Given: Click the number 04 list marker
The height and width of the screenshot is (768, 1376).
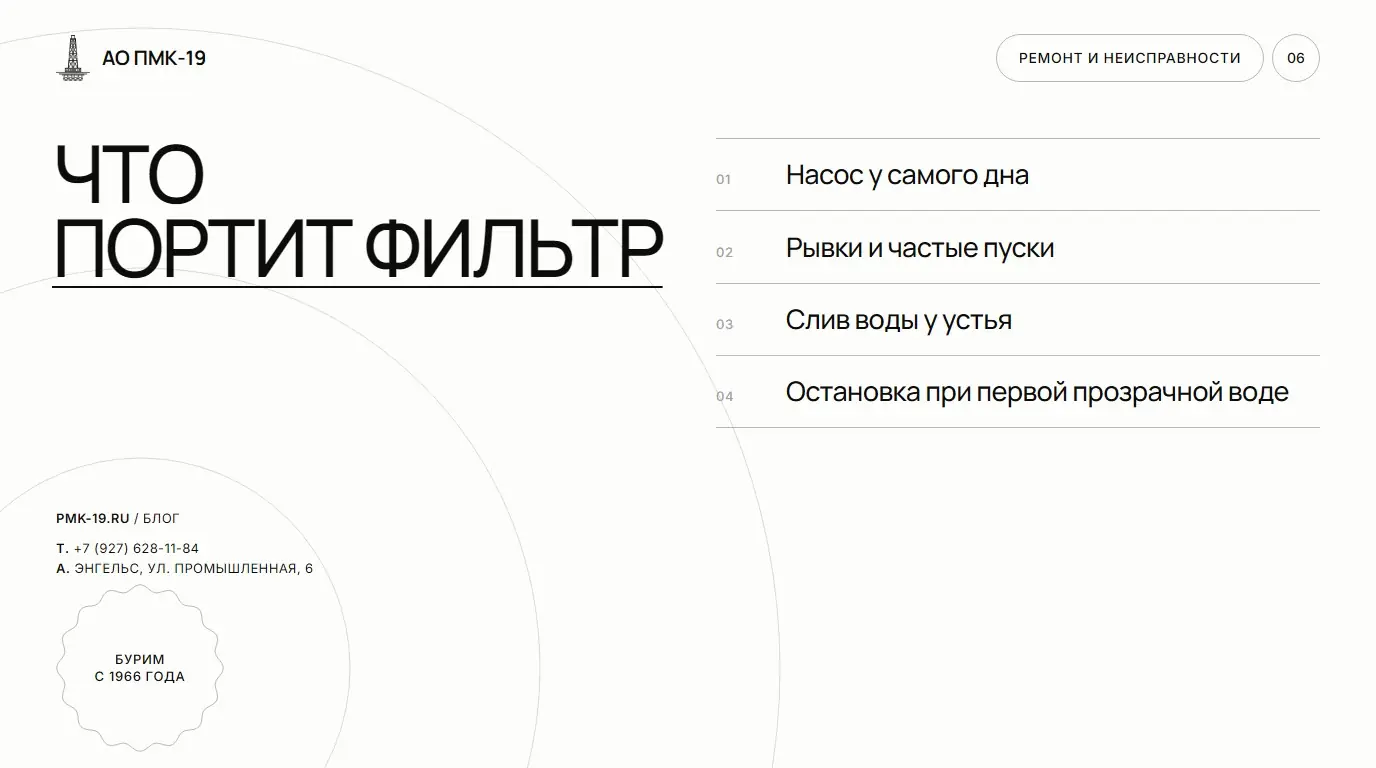Looking at the screenshot, I should click(x=725, y=396).
